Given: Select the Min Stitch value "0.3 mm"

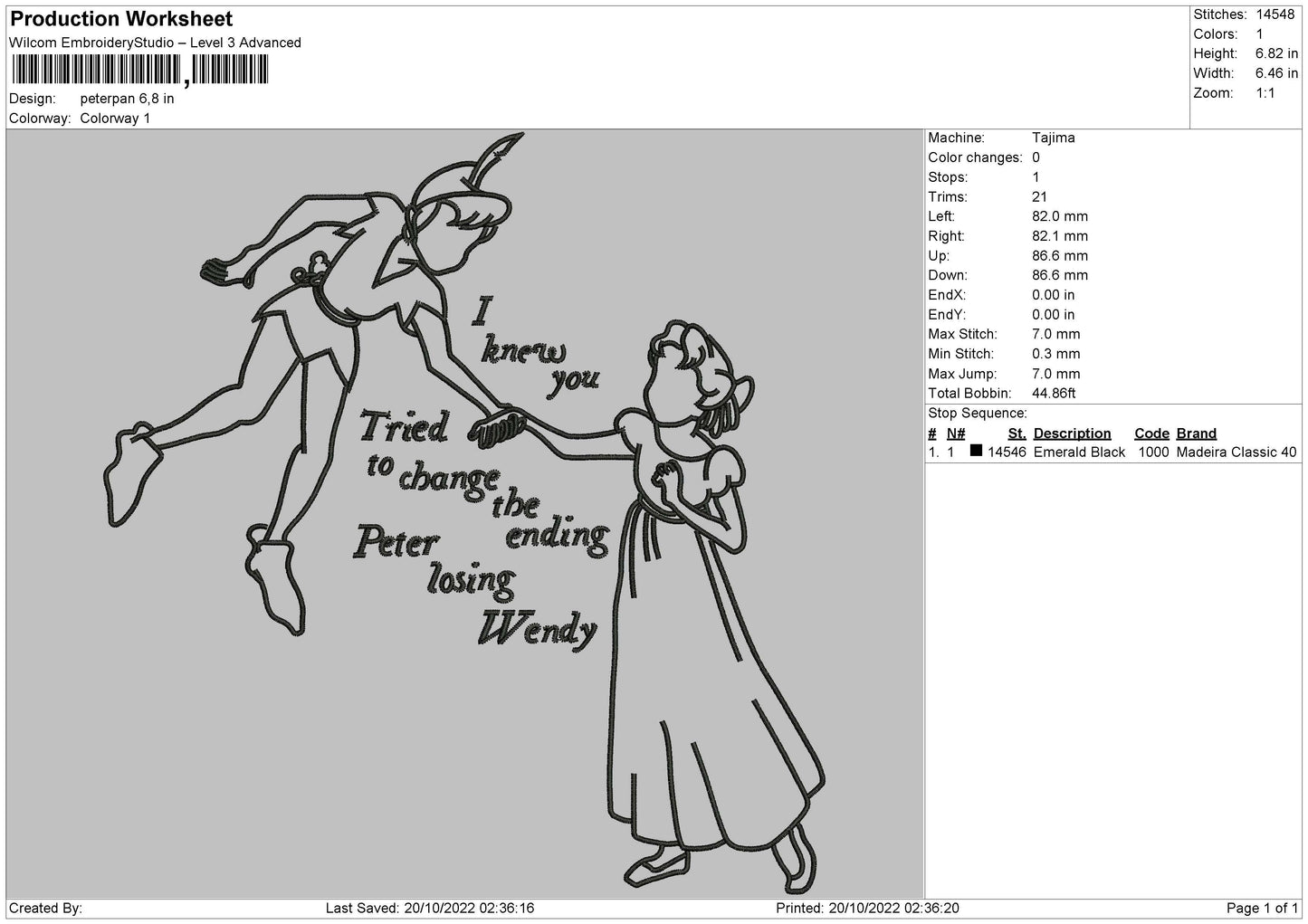Looking at the screenshot, I should (1056, 354).
